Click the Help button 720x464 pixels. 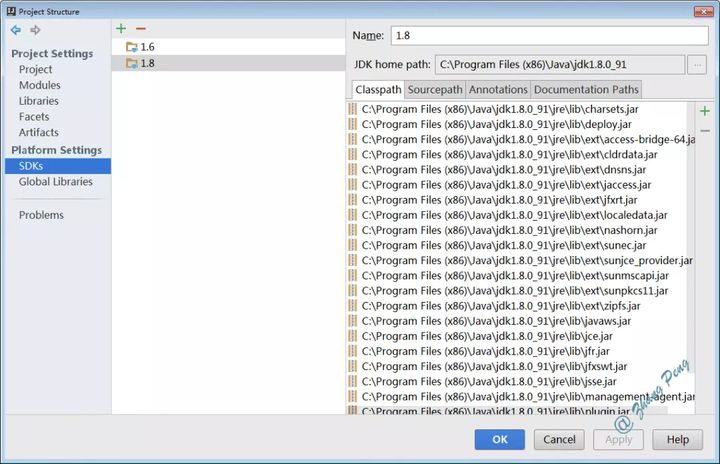pos(678,440)
